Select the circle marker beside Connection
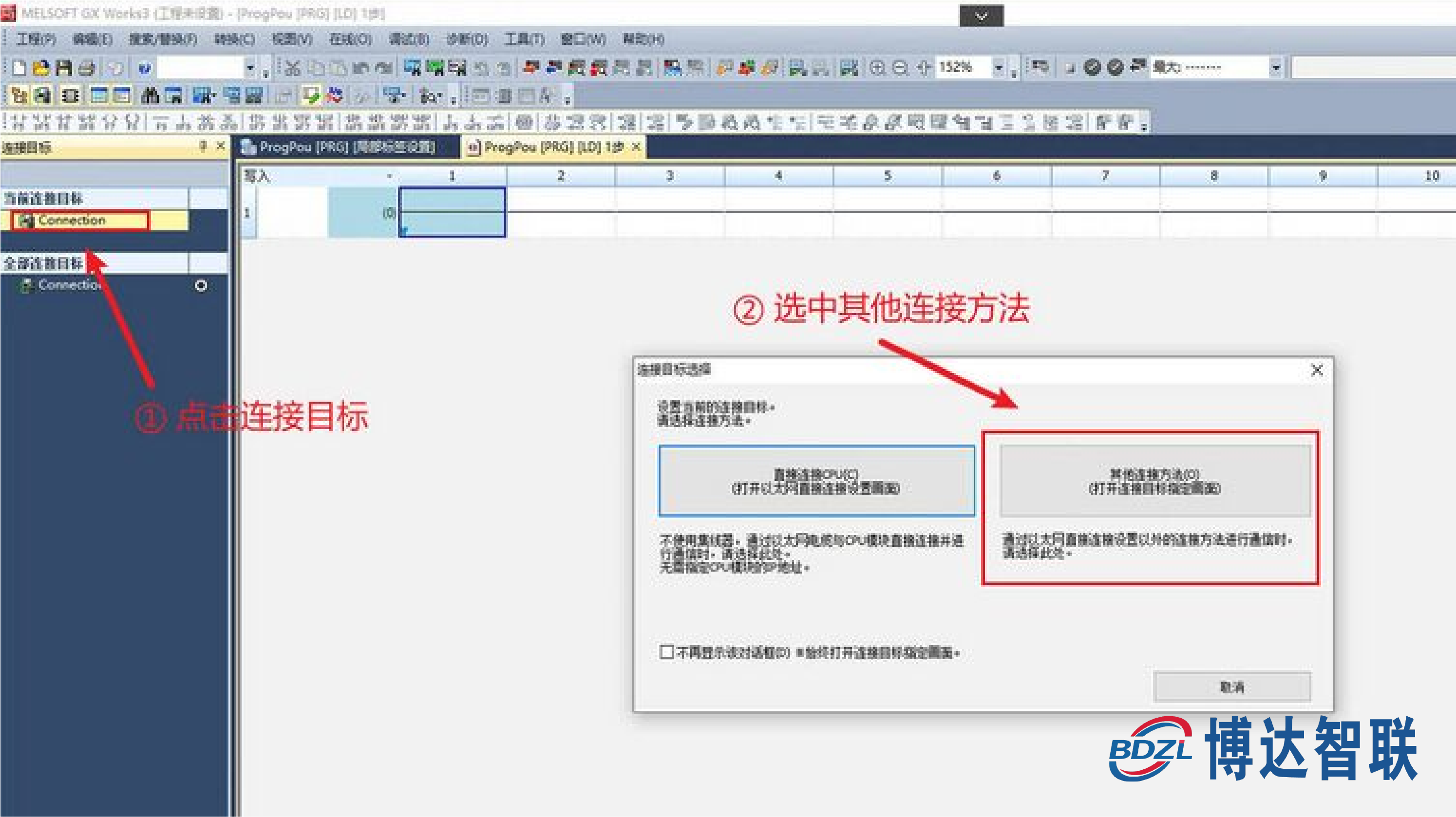The height and width of the screenshot is (817, 1456). pos(201,286)
